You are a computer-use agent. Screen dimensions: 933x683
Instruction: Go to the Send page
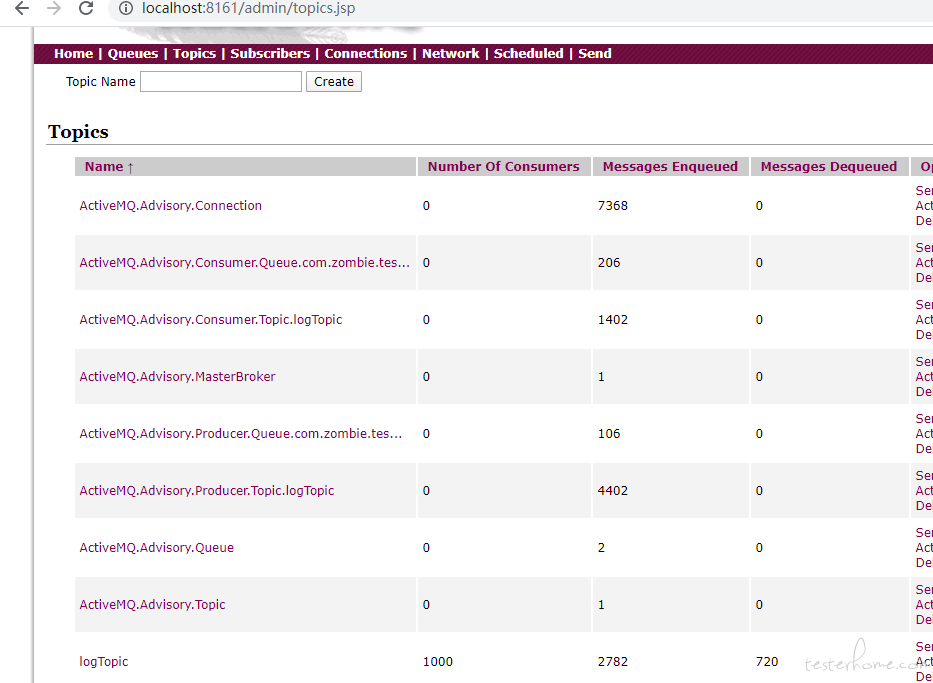[x=594, y=54]
